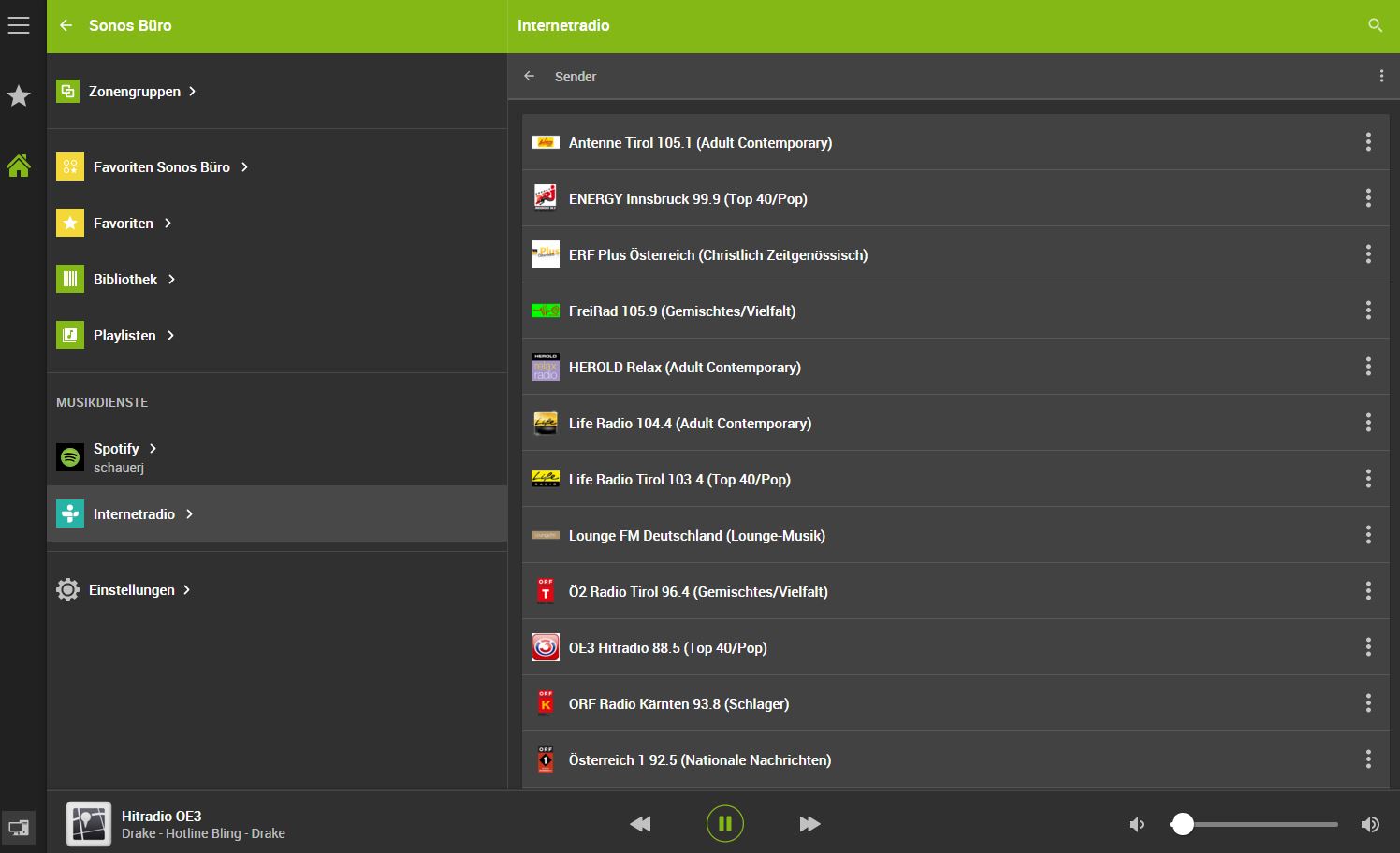Open the star favorites sidebar icon

19,95
